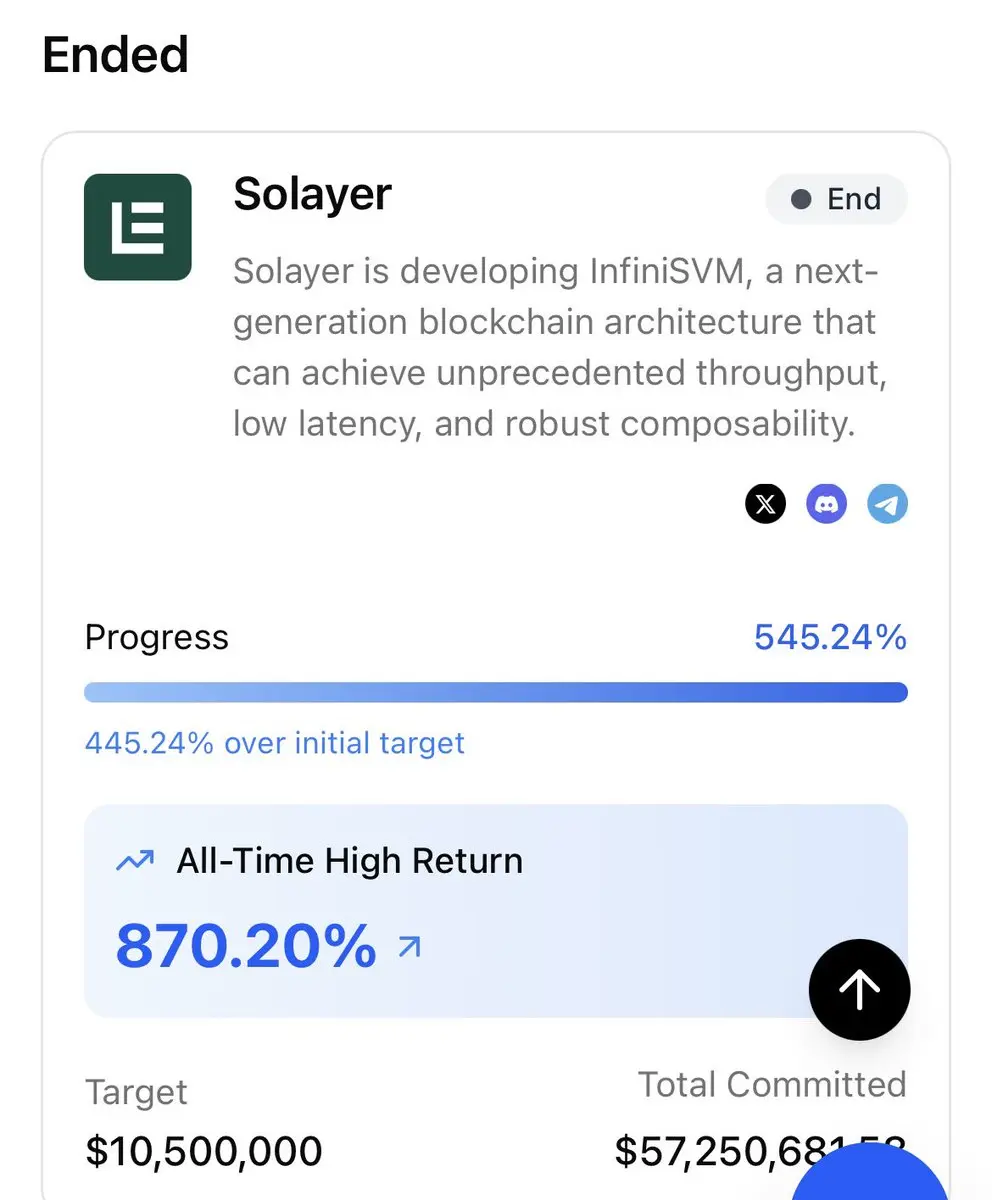The width and height of the screenshot is (992, 1200).
Task: Select the Ended section heading
Action: click(x=115, y=54)
